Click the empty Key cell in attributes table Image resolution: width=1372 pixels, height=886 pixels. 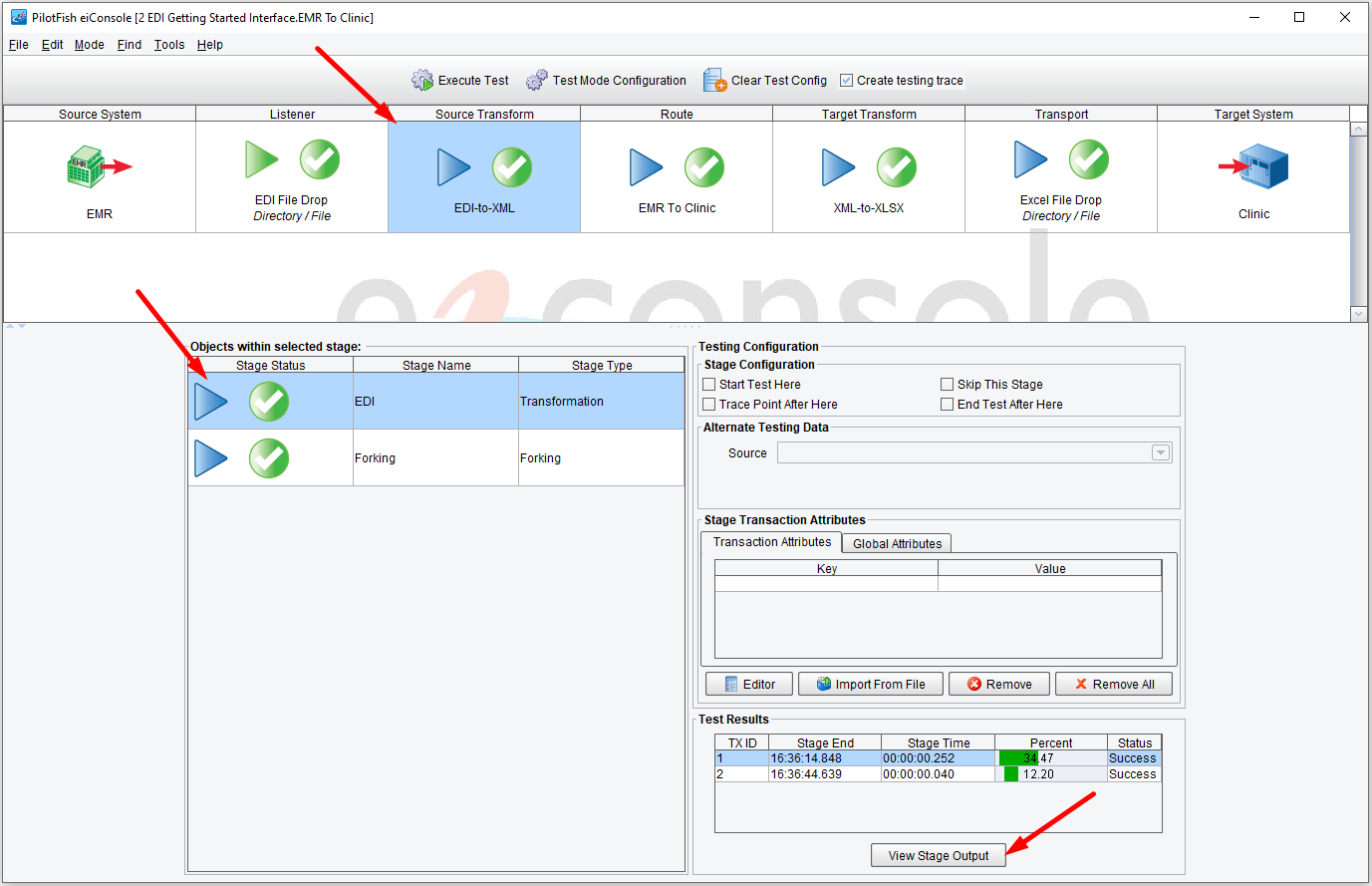point(827,584)
